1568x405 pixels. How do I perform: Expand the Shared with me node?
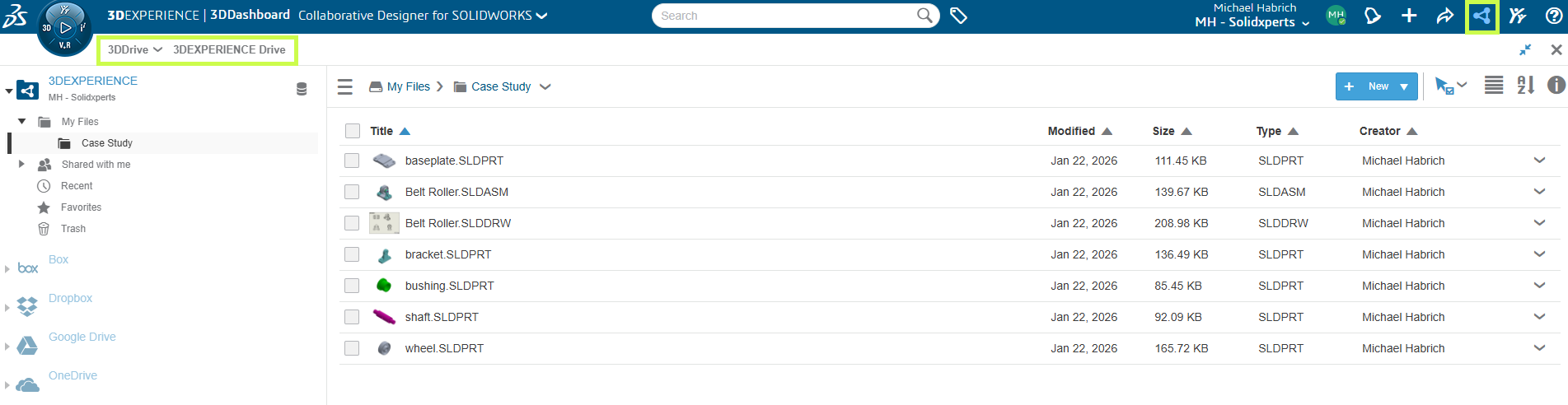click(21, 164)
